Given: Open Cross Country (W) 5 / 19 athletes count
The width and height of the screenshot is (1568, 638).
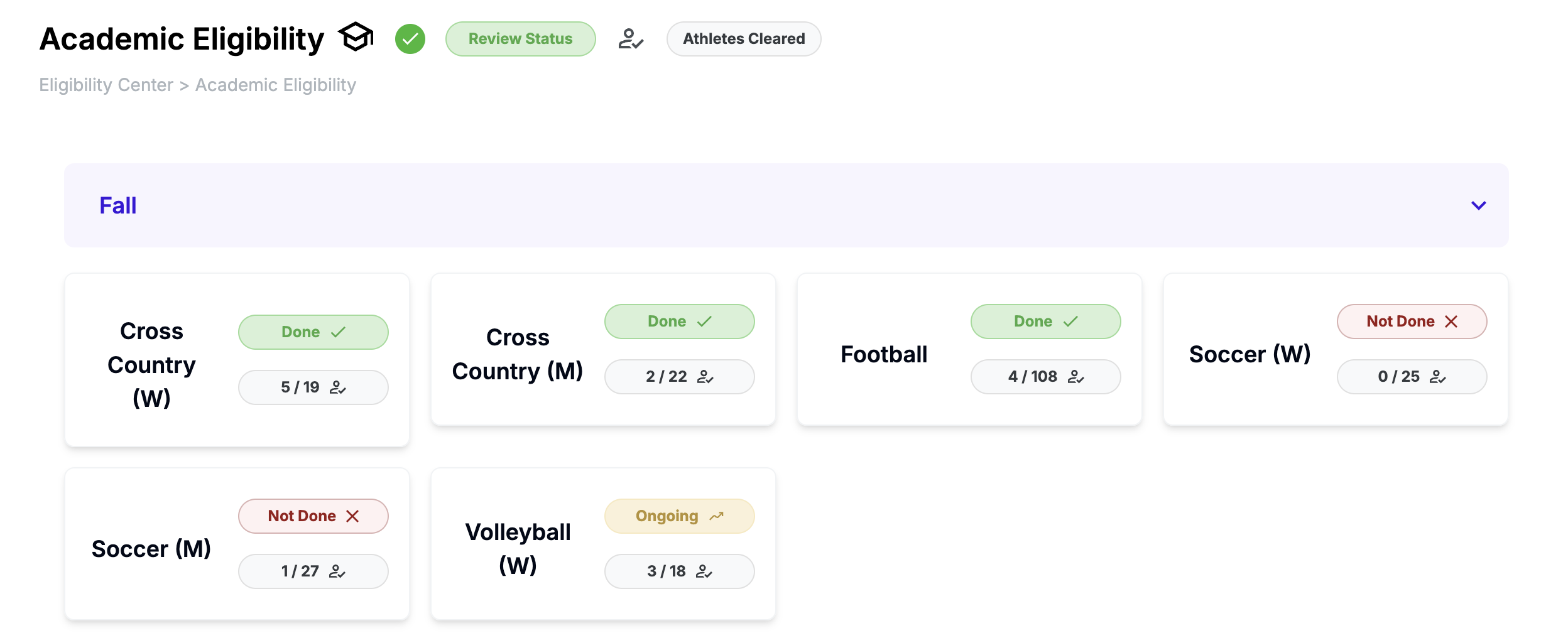Looking at the screenshot, I should (313, 387).
